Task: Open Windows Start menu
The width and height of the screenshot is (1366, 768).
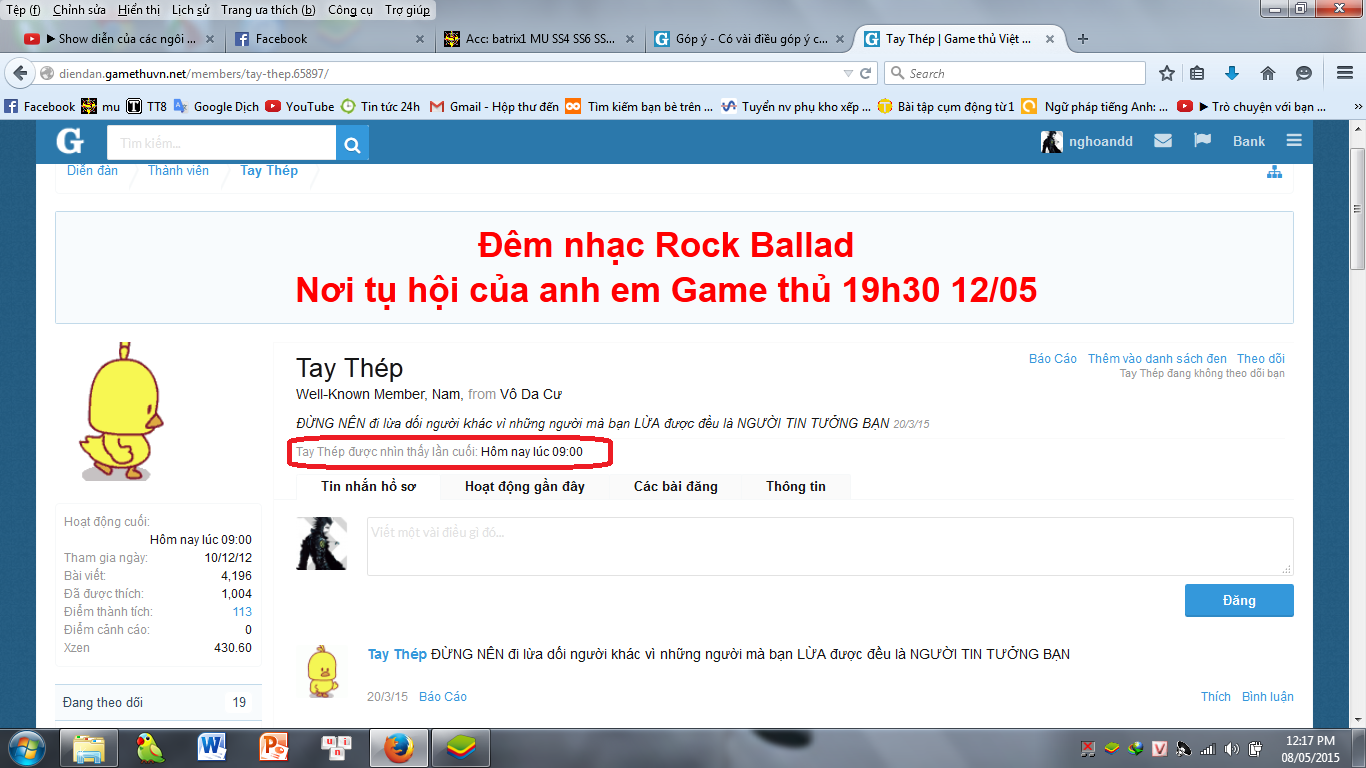Action: tap(26, 748)
